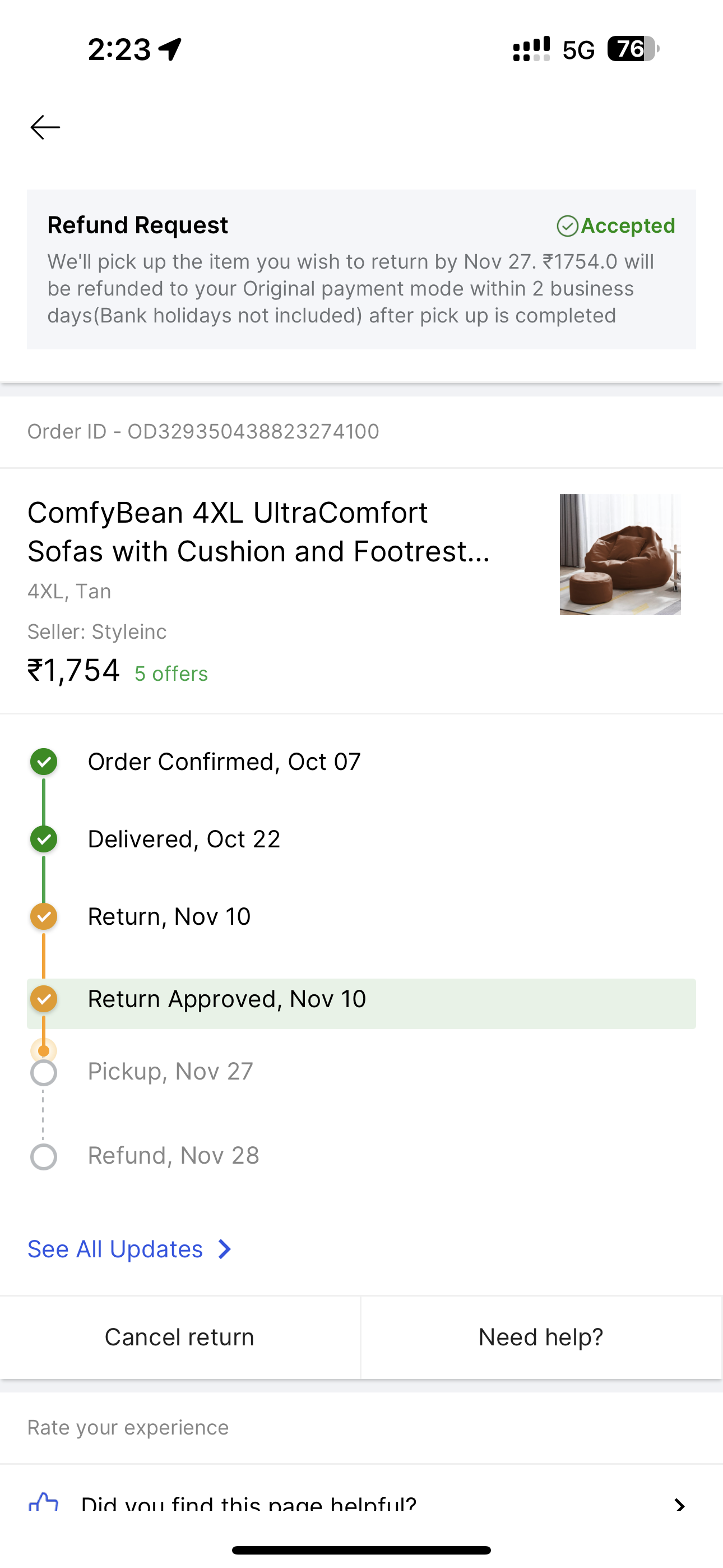
Task: Tap the green Accepted checkmark icon
Action: point(567,226)
